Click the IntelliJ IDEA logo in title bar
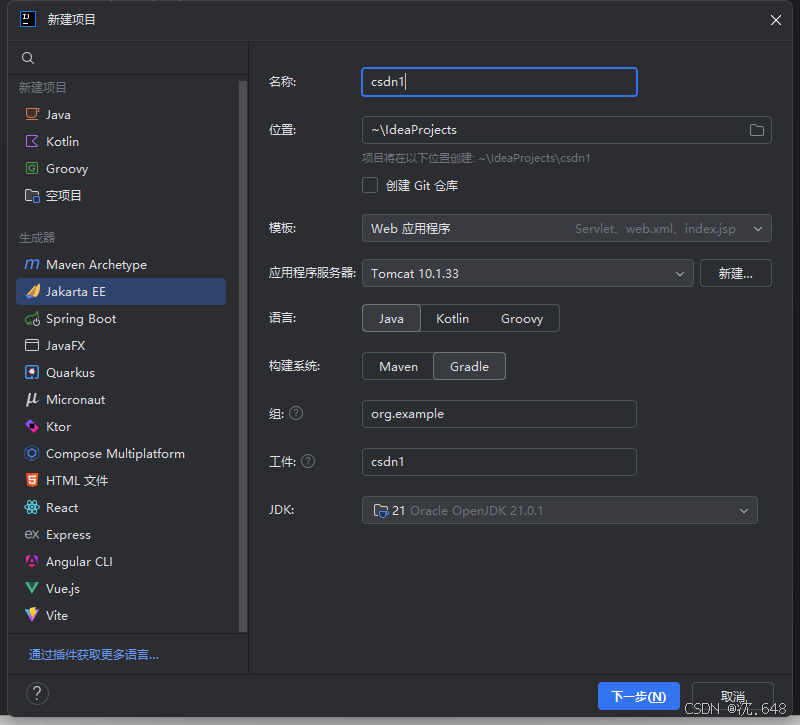The image size is (800, 725). [28, 19]
